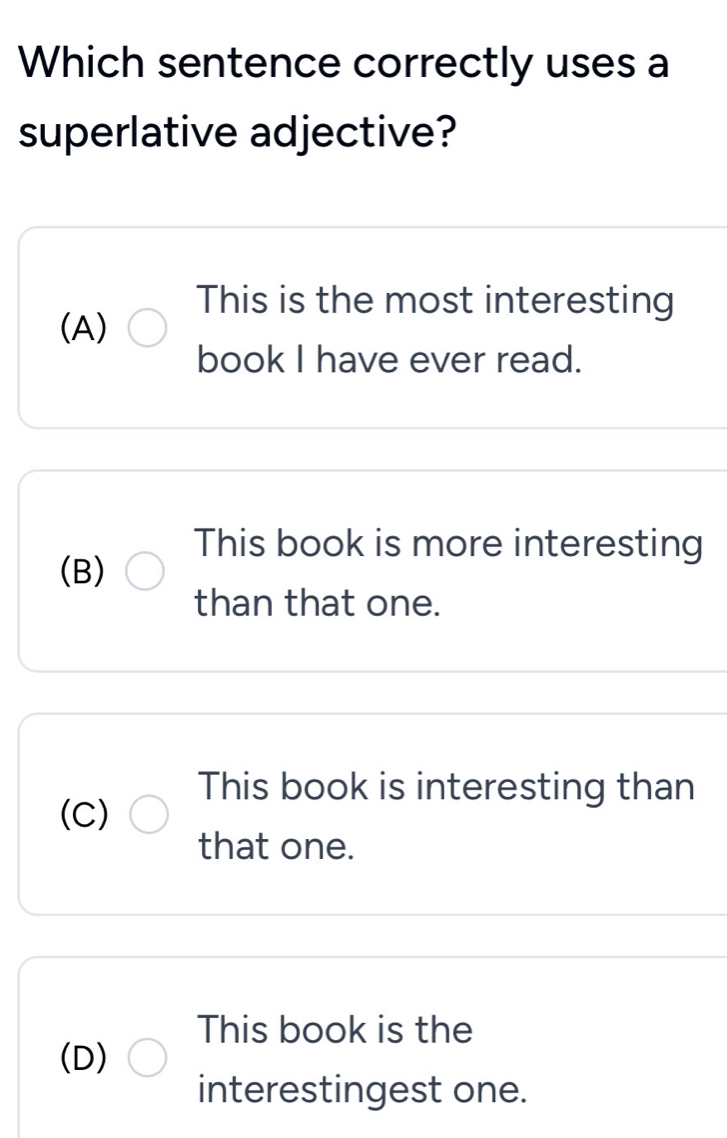This screenshot has height=1138, width=727.
Task: Click the "This book is the" line
Action: point(335,1030)
